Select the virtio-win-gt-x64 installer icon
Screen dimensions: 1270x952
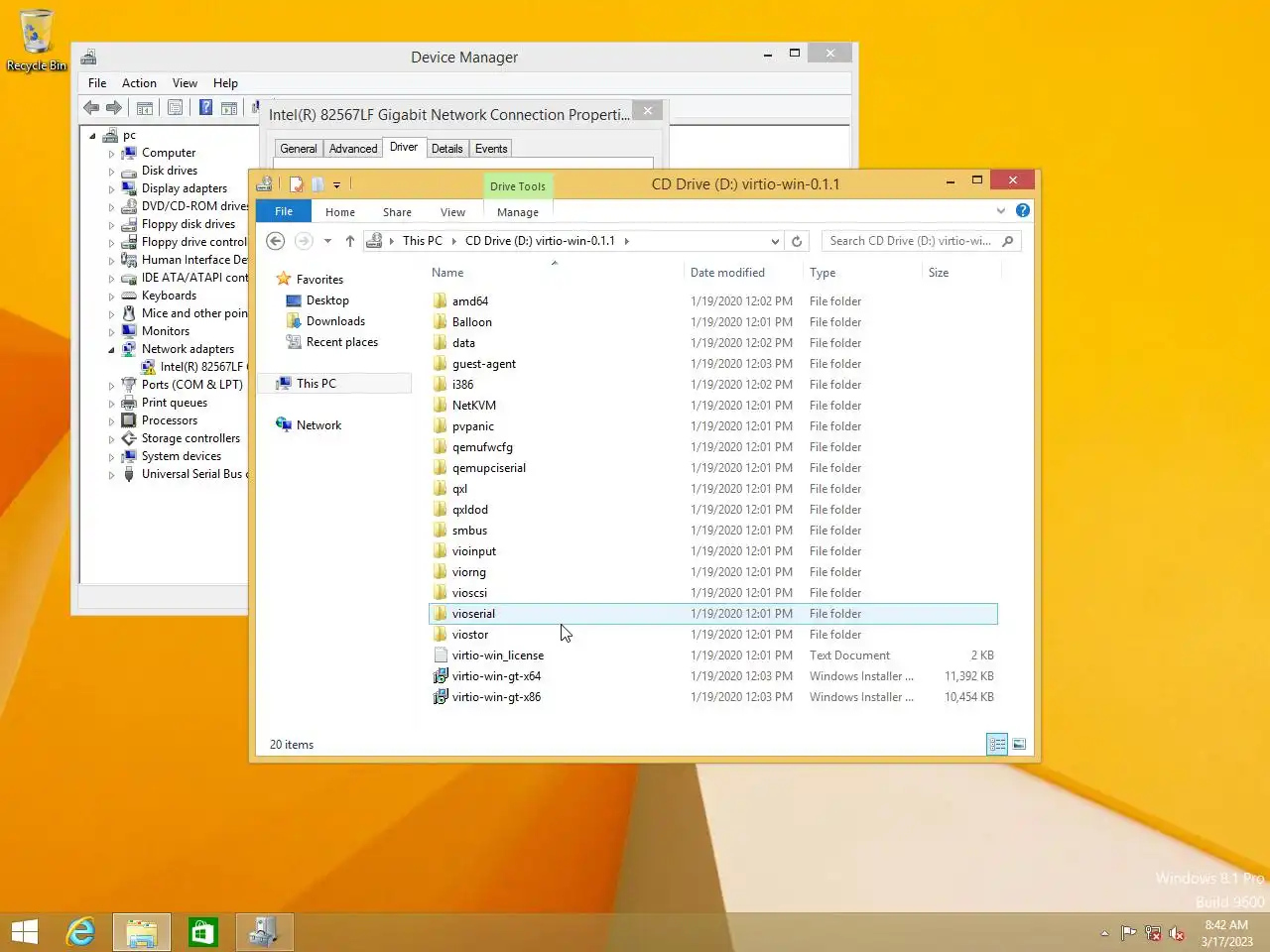(x=441, y=676)
